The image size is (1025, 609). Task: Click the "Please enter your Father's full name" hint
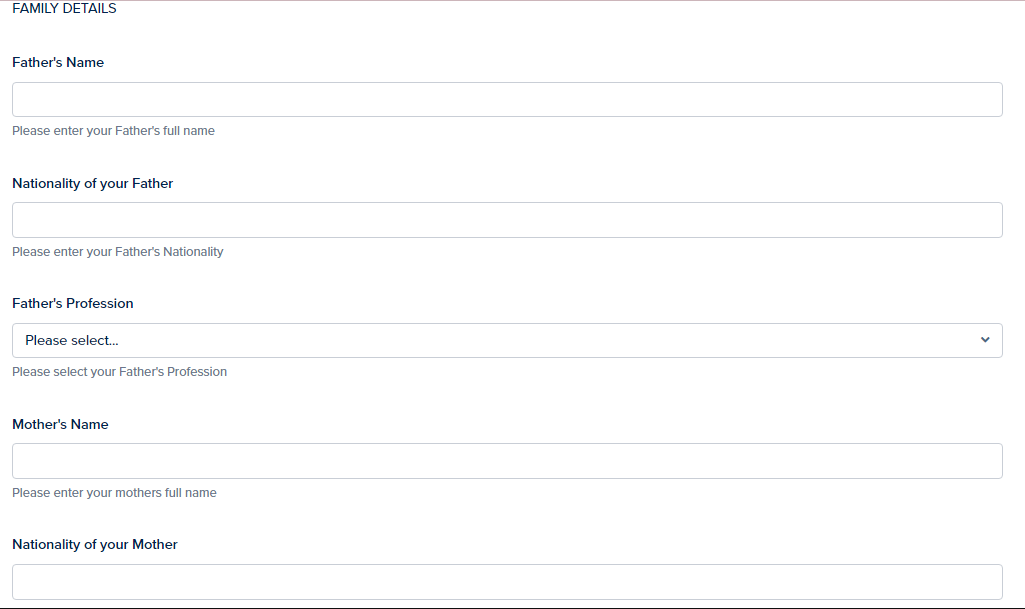point(113,131)
